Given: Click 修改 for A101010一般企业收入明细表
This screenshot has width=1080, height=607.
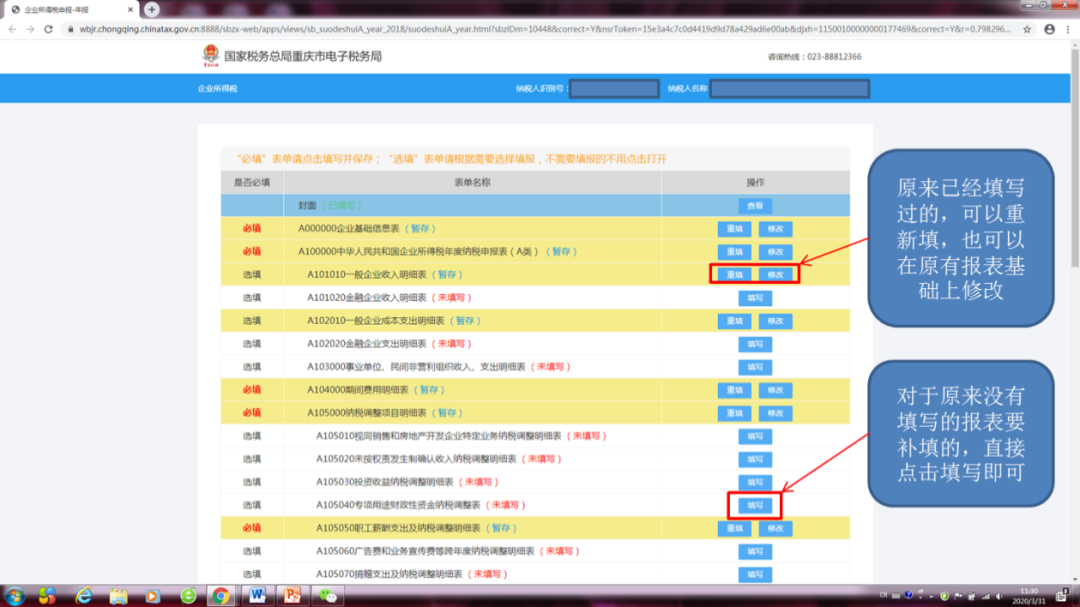Looking at the screenshot, I should (x=775, y=275).
